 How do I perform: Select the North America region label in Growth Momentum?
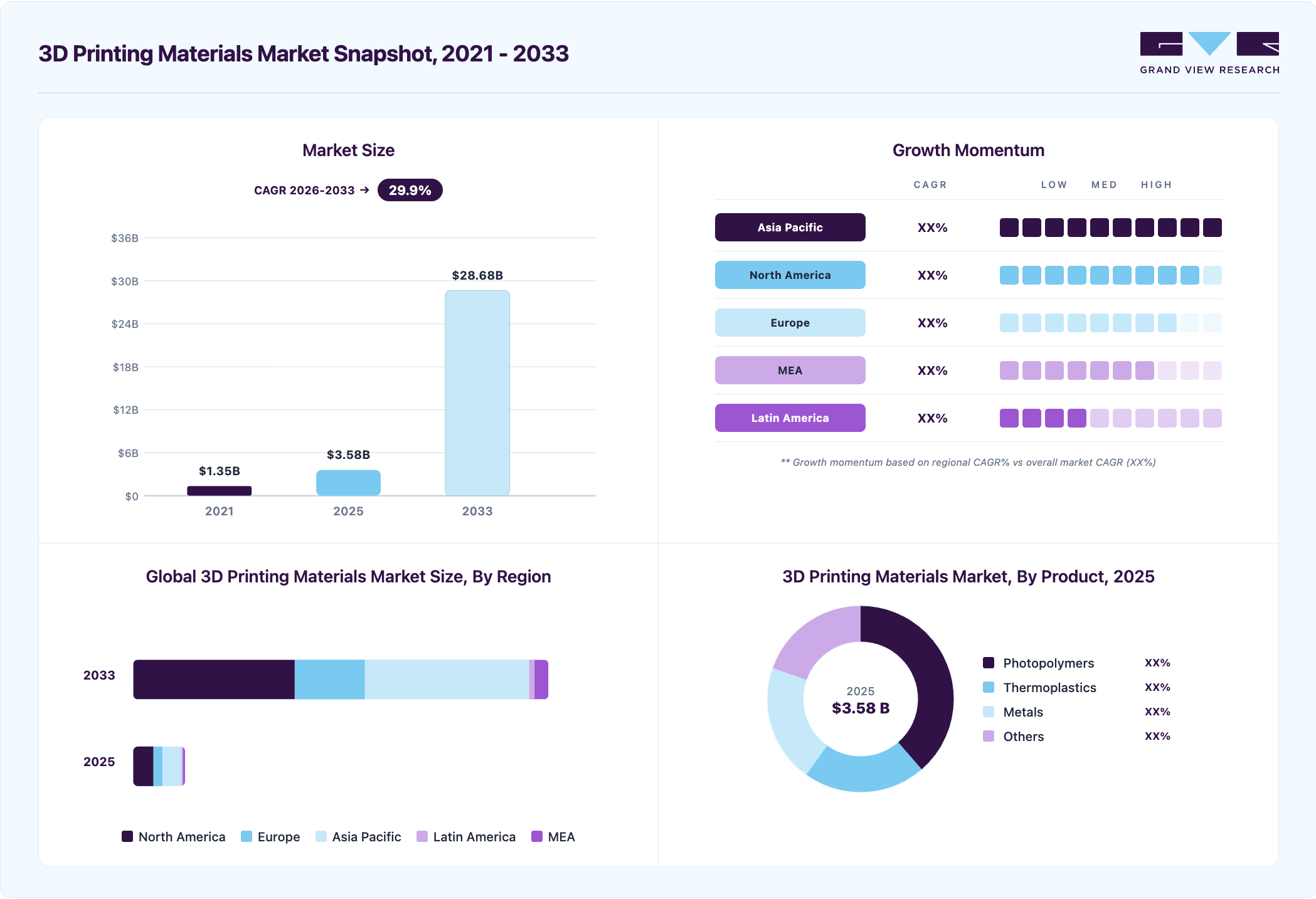[x=790, y=275]
